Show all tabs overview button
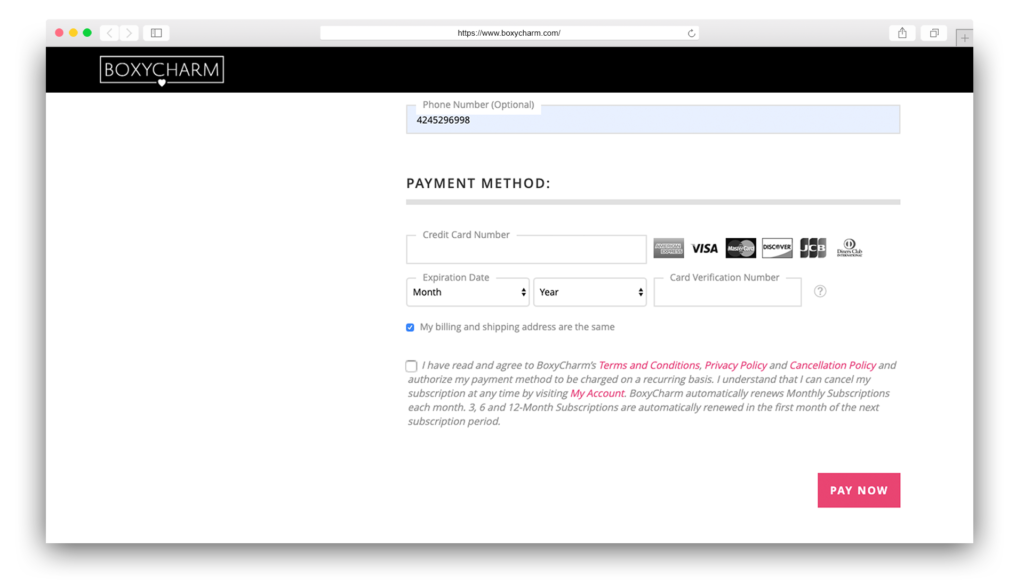This screenshot has width=1024, height=580. [x=935, y=33]
